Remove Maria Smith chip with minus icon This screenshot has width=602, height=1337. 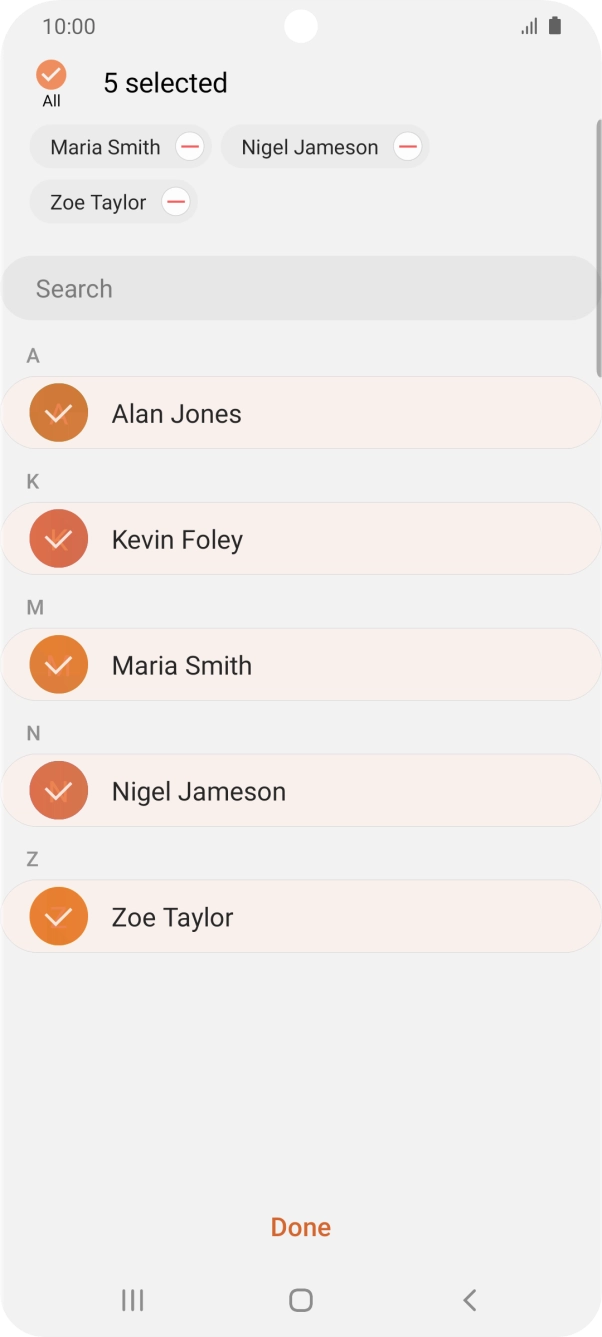pyautogui.click(x=189, y=147)
